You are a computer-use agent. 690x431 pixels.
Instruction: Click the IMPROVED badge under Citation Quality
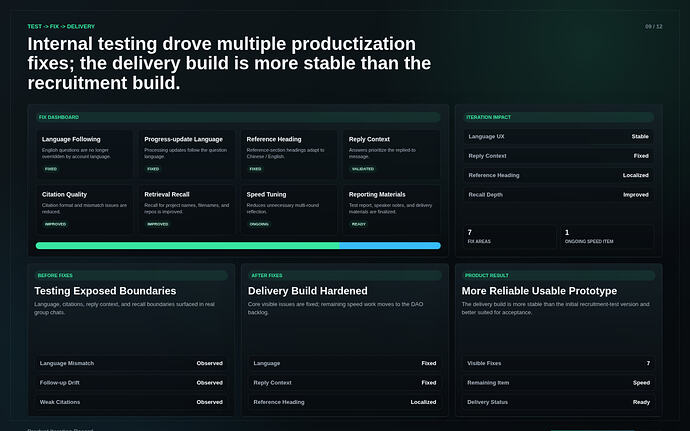[55, 224]
